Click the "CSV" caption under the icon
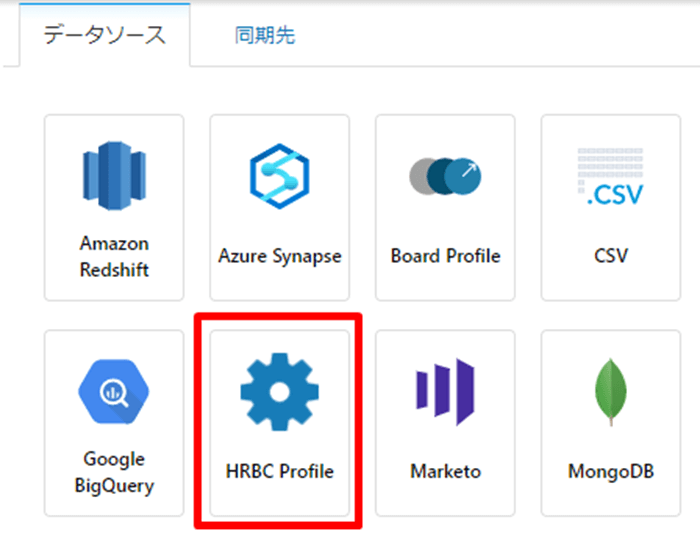Viewport: 700px width, 545px height. tap(611, 256)
